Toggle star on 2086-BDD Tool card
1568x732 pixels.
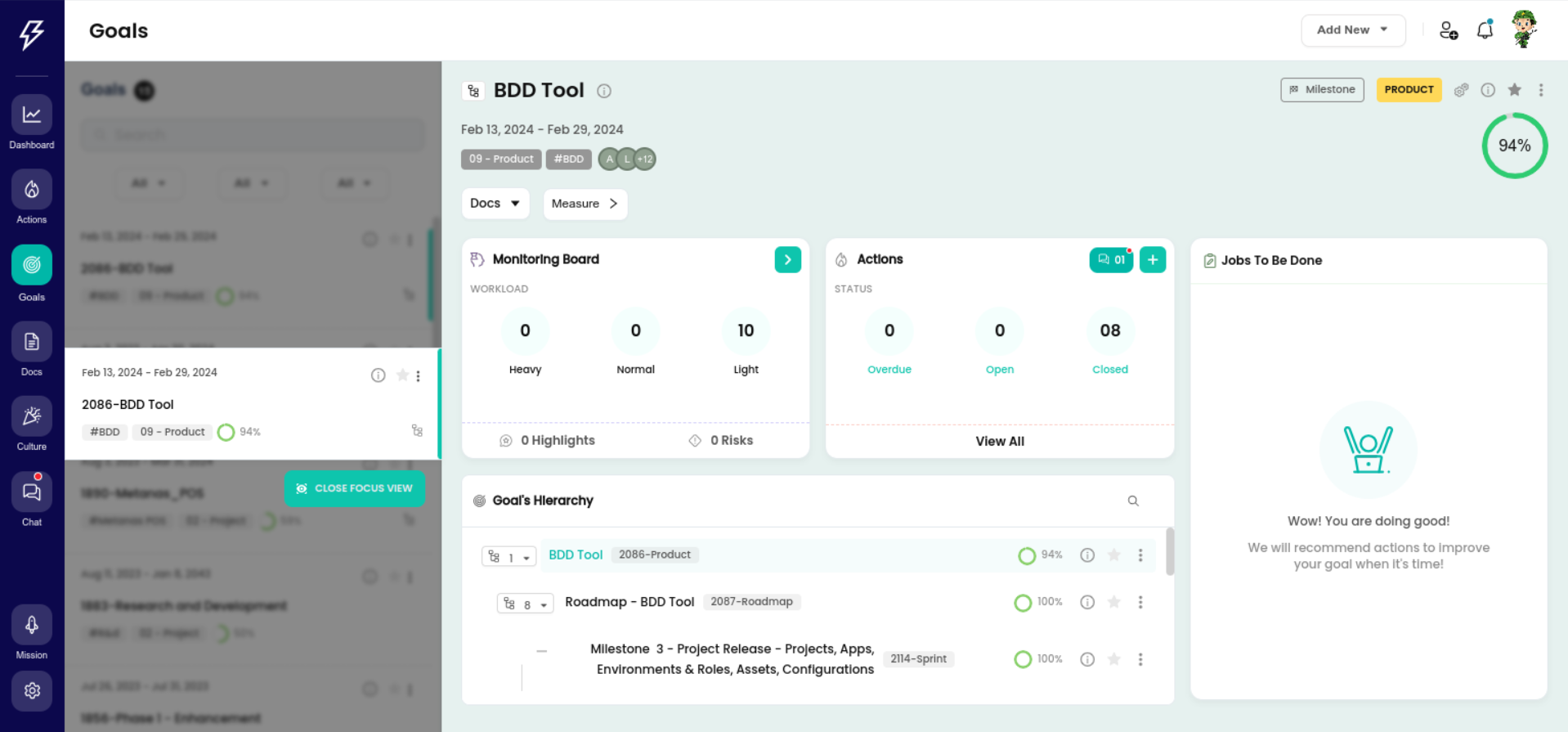coord(402,375)
